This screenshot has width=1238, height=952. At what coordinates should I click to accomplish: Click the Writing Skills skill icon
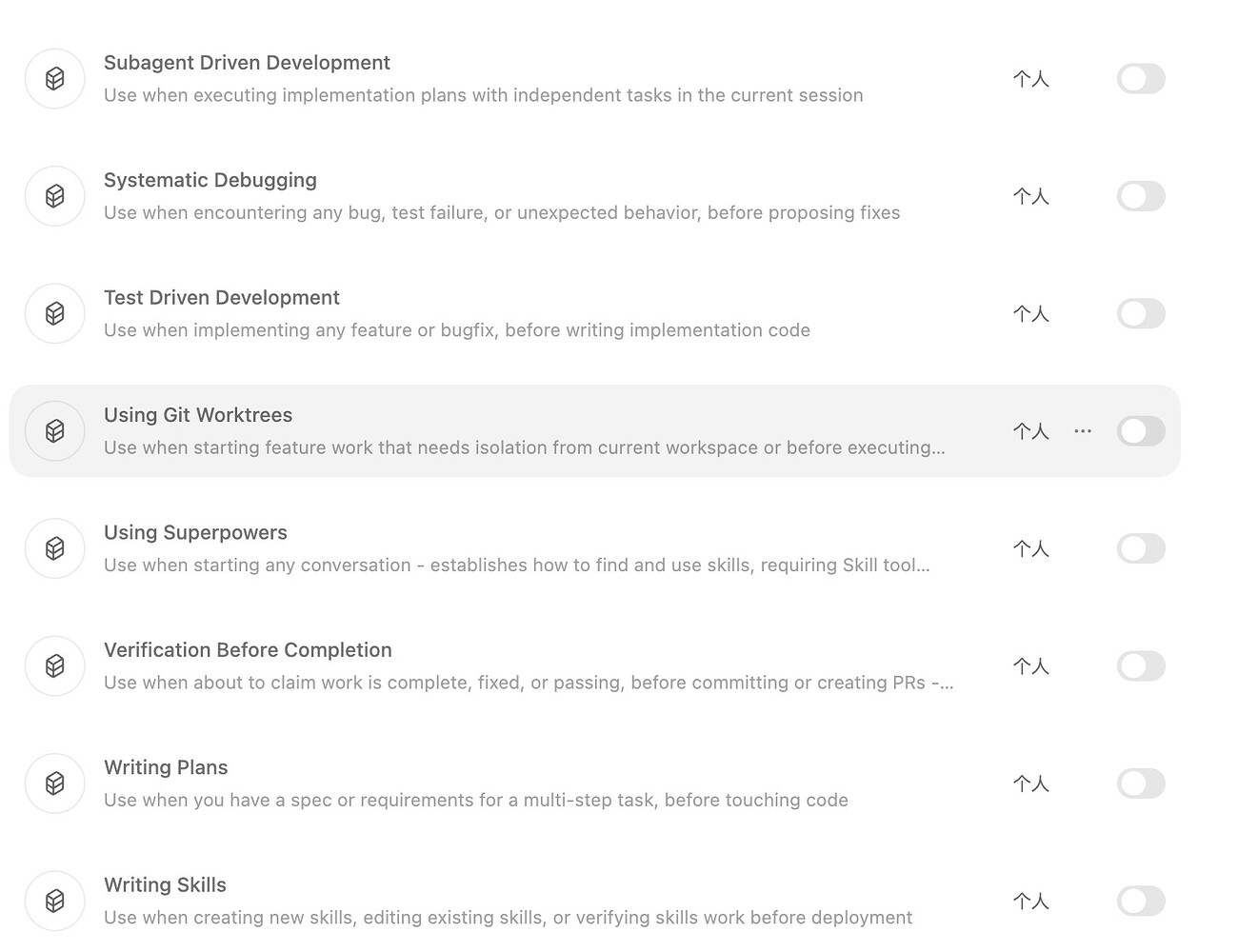tap(55, 901)
